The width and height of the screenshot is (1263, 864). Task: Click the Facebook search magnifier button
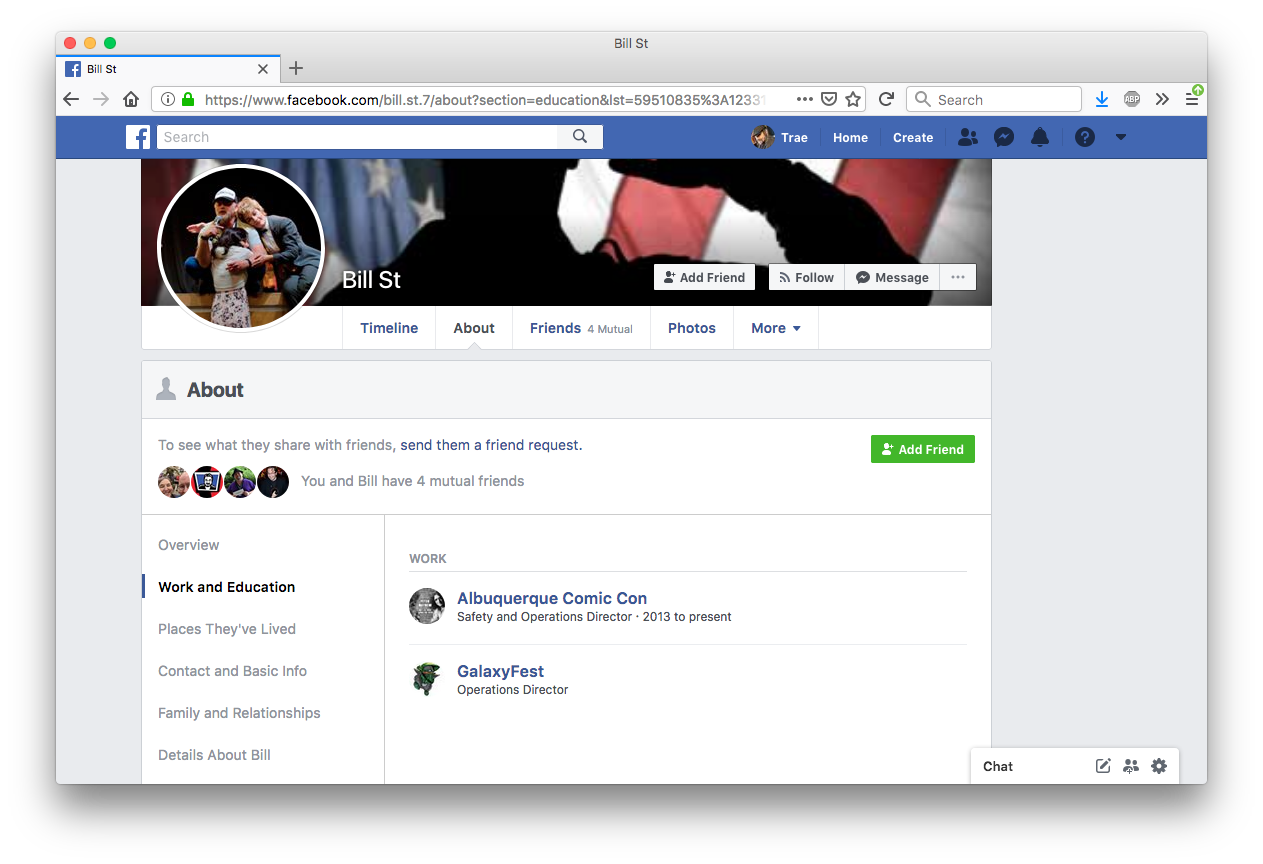[x=580, y=137]
